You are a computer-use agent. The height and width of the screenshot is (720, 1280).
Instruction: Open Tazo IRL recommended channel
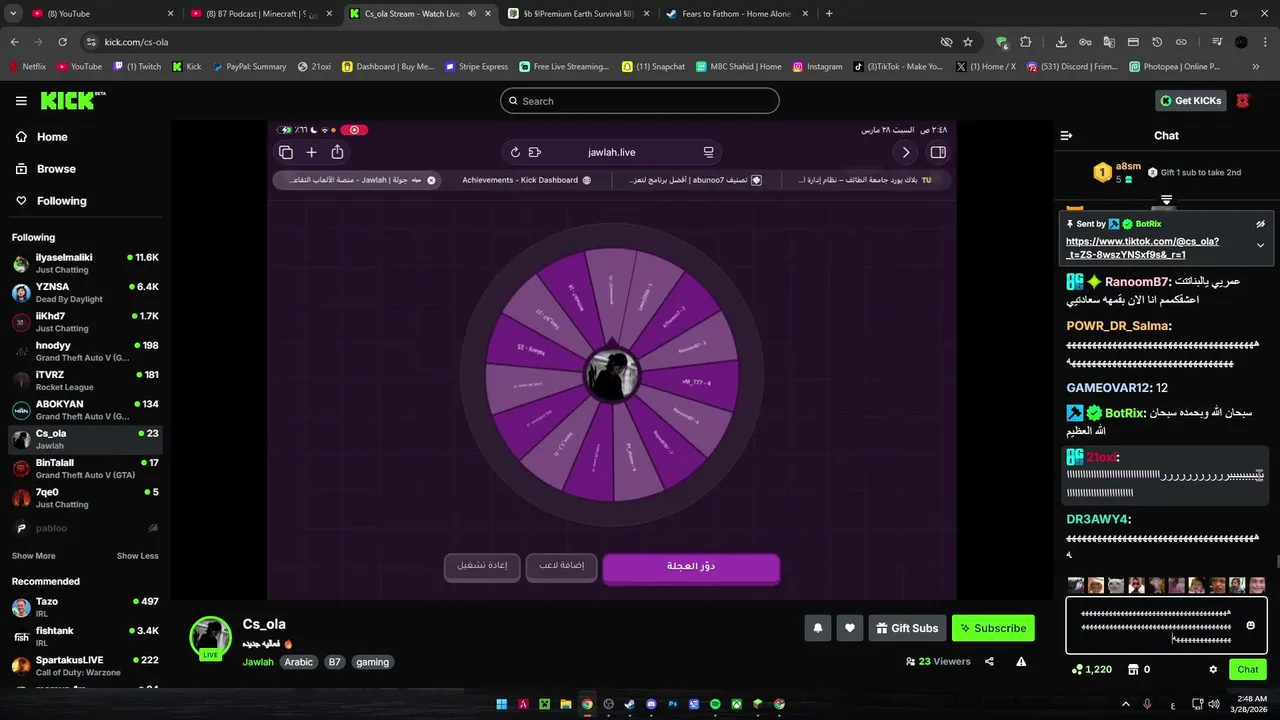pos(85,608)
